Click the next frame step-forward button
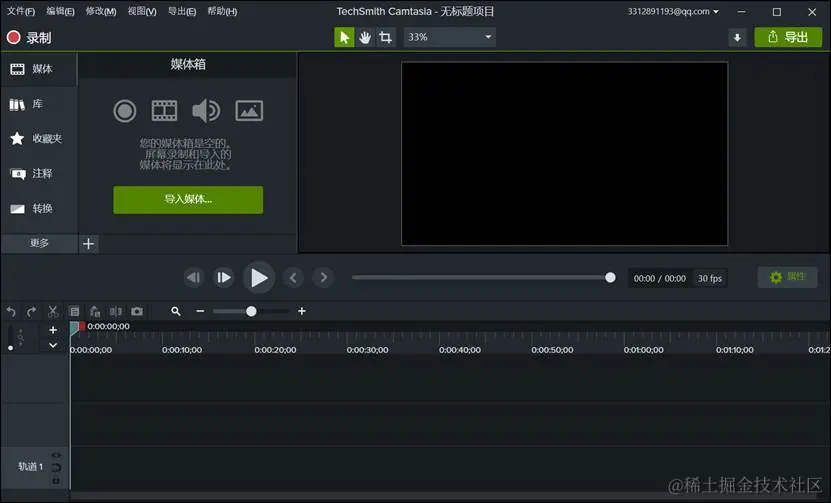The height and width of the screenshot is (503, 831). click(224, 277)
